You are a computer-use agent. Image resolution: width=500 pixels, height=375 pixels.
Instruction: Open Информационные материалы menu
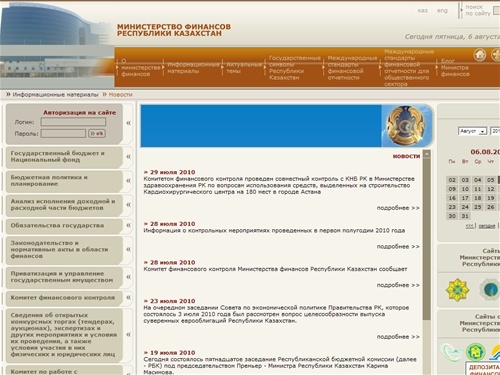pos(193,68)
